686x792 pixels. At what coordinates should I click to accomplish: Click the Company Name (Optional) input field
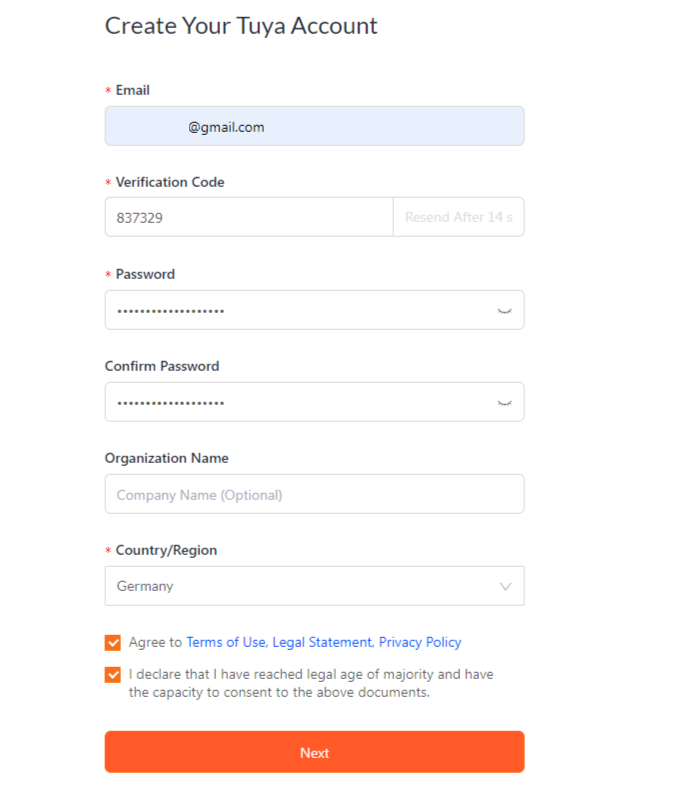[x=314, y=495]
